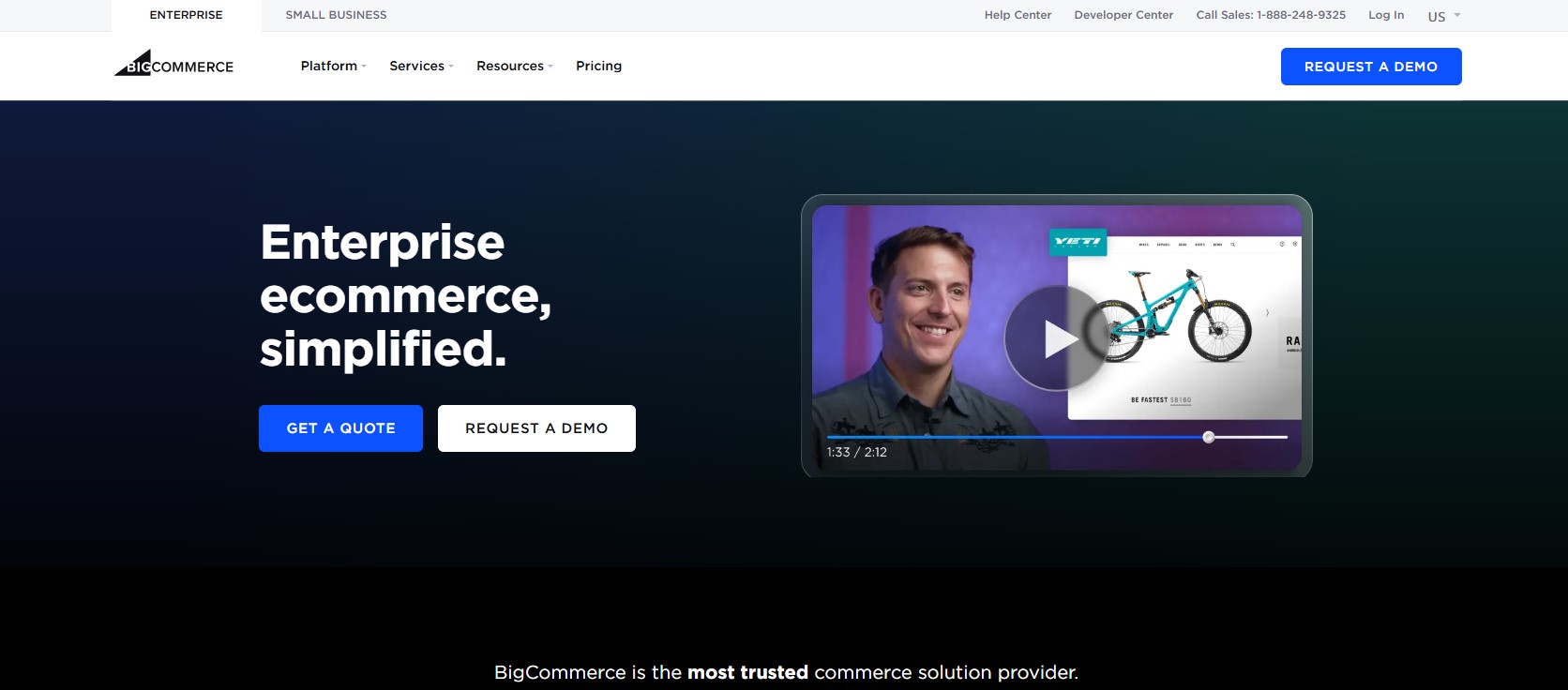Click the Yeti logo in the video

tap(1078, 242)
